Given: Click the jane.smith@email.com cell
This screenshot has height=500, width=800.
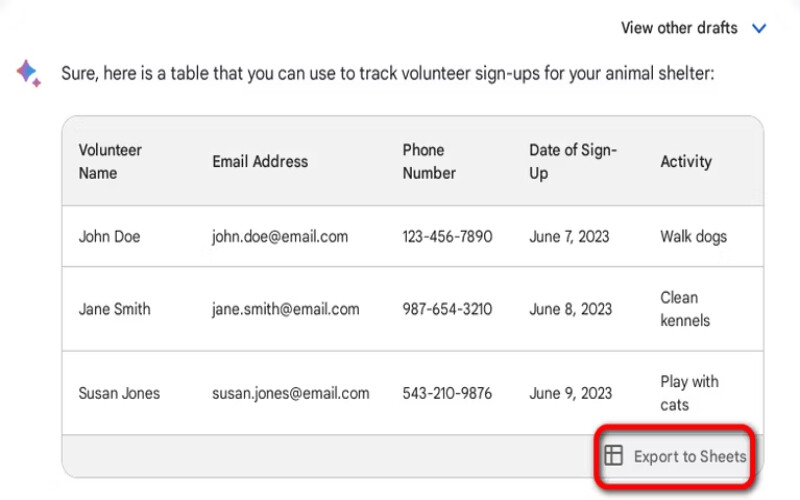Looking at the screenshot, I should pos(285,309).
